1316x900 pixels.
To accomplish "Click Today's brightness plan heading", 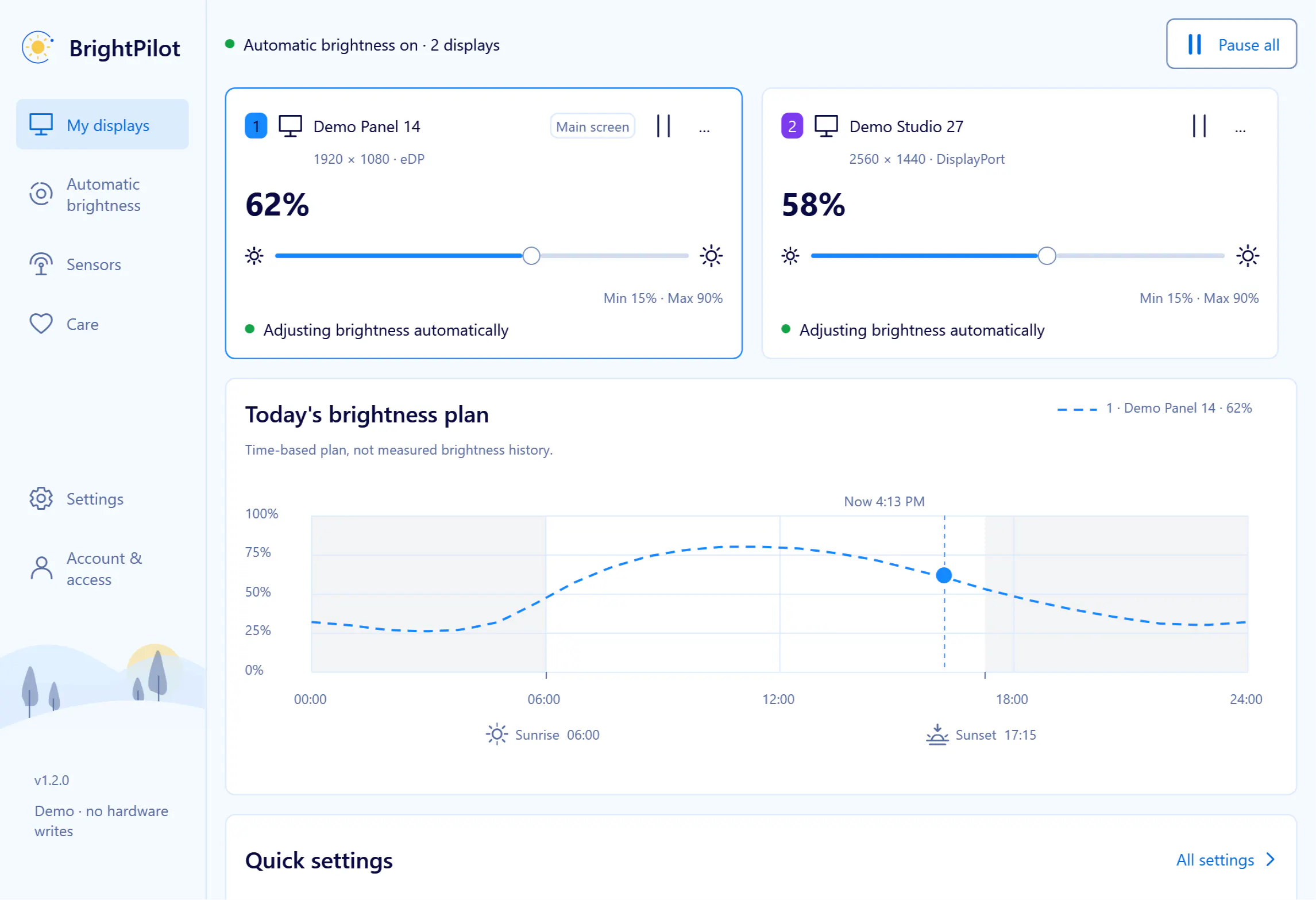I will coord(367,415).
